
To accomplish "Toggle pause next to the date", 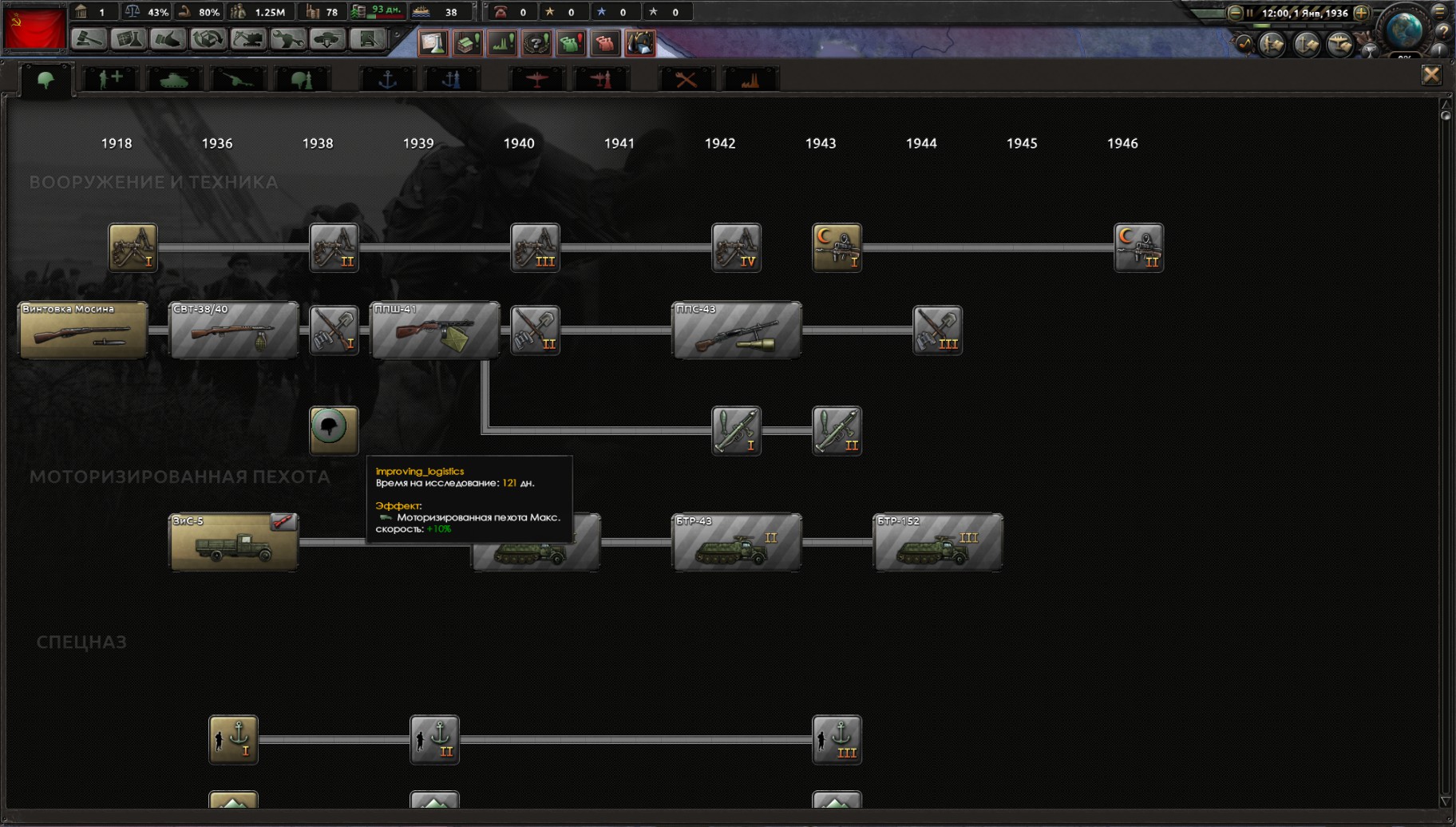I will tap(1250, 13).
